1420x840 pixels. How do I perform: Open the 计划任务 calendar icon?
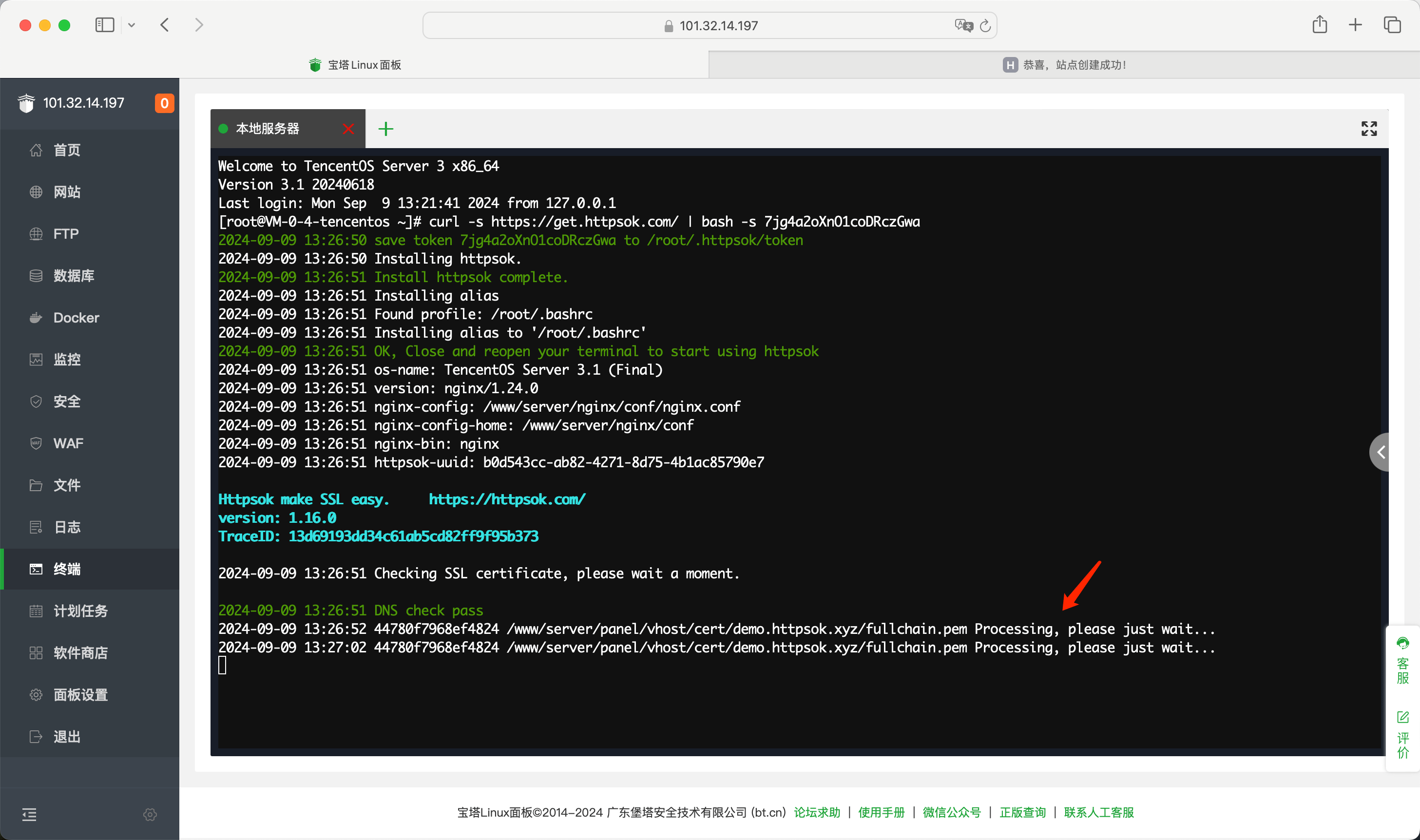click(x=36, y=611)
